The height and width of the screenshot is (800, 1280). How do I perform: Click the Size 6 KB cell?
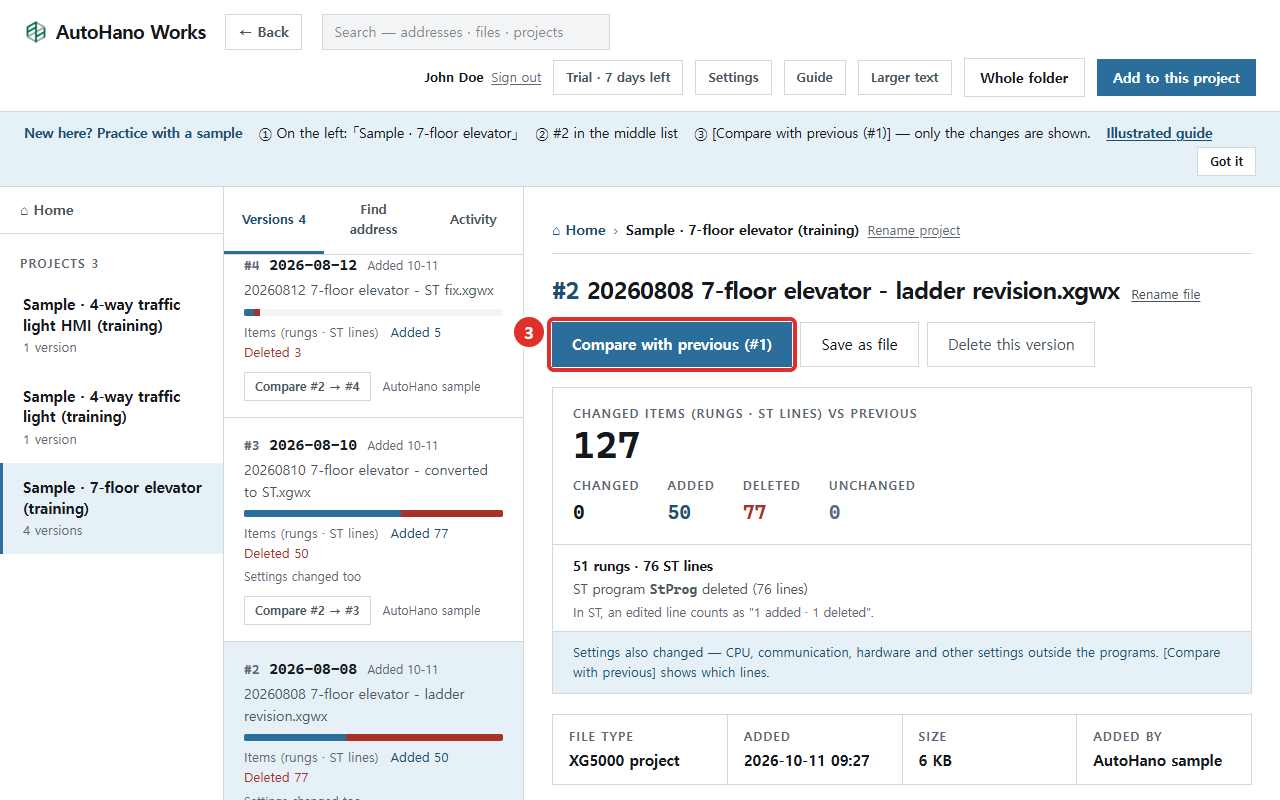pyautogui.click(x=989, y=749)
